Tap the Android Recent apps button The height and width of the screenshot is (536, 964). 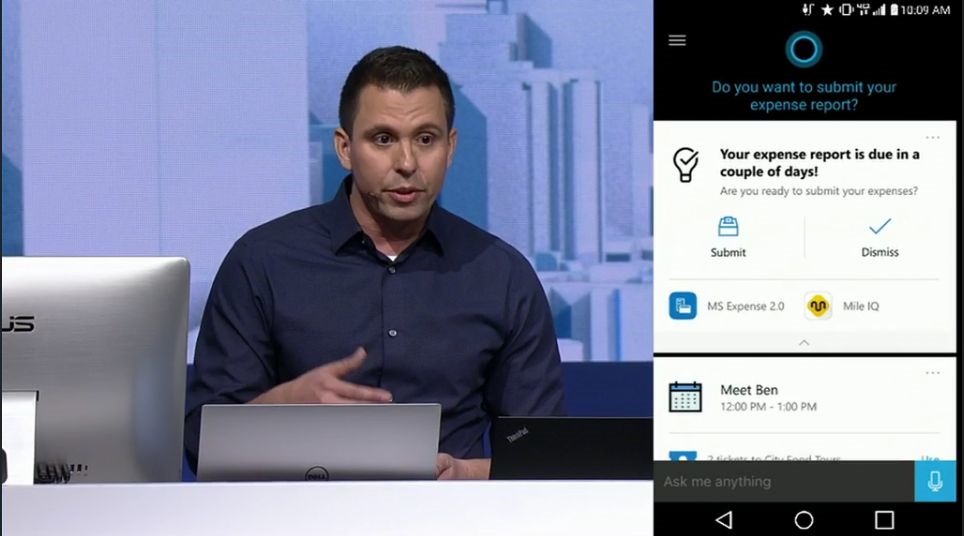point(884,520)
